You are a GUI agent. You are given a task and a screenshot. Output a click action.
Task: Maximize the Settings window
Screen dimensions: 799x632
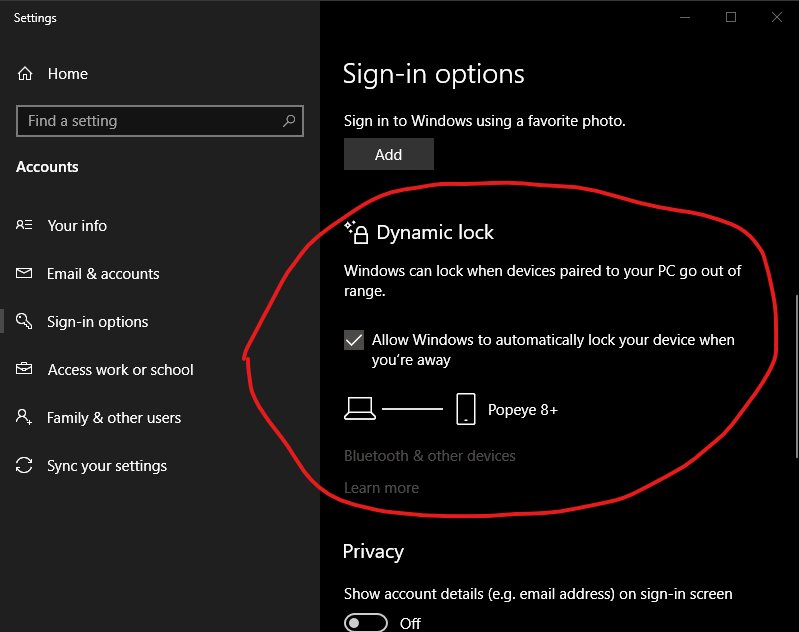point(731,17)
